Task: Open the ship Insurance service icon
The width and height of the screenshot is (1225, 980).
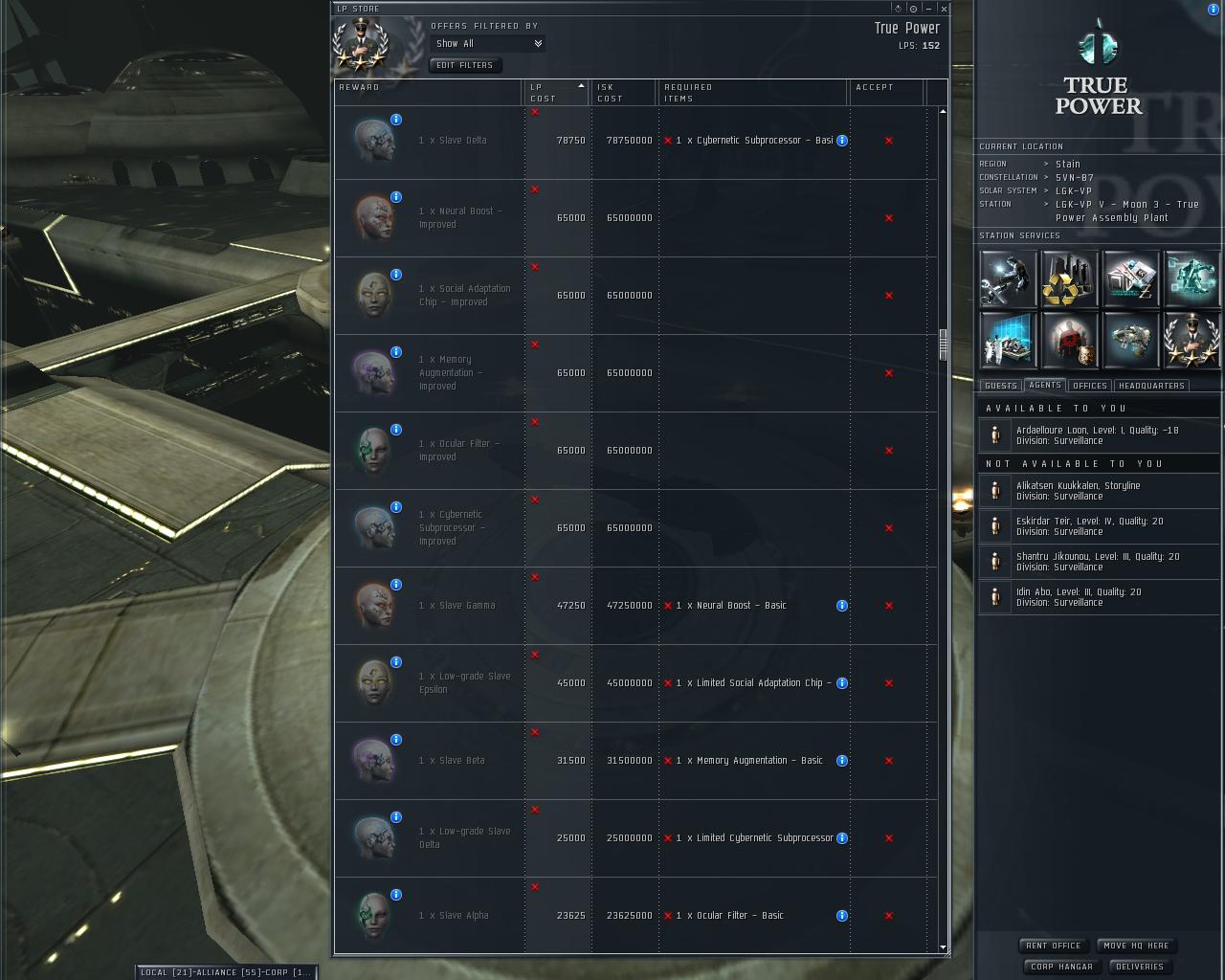Action: pyautogui.click(x=1130, y=341)
